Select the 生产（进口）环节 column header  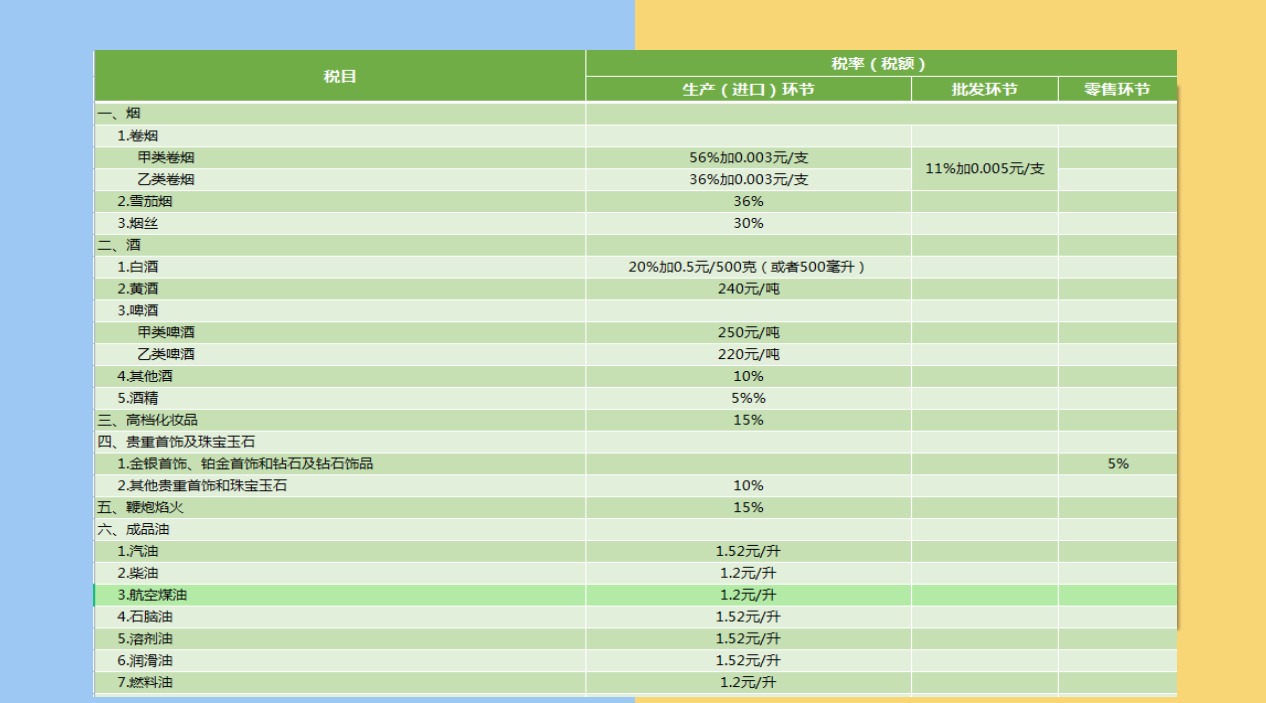click(x=746, y=89)
